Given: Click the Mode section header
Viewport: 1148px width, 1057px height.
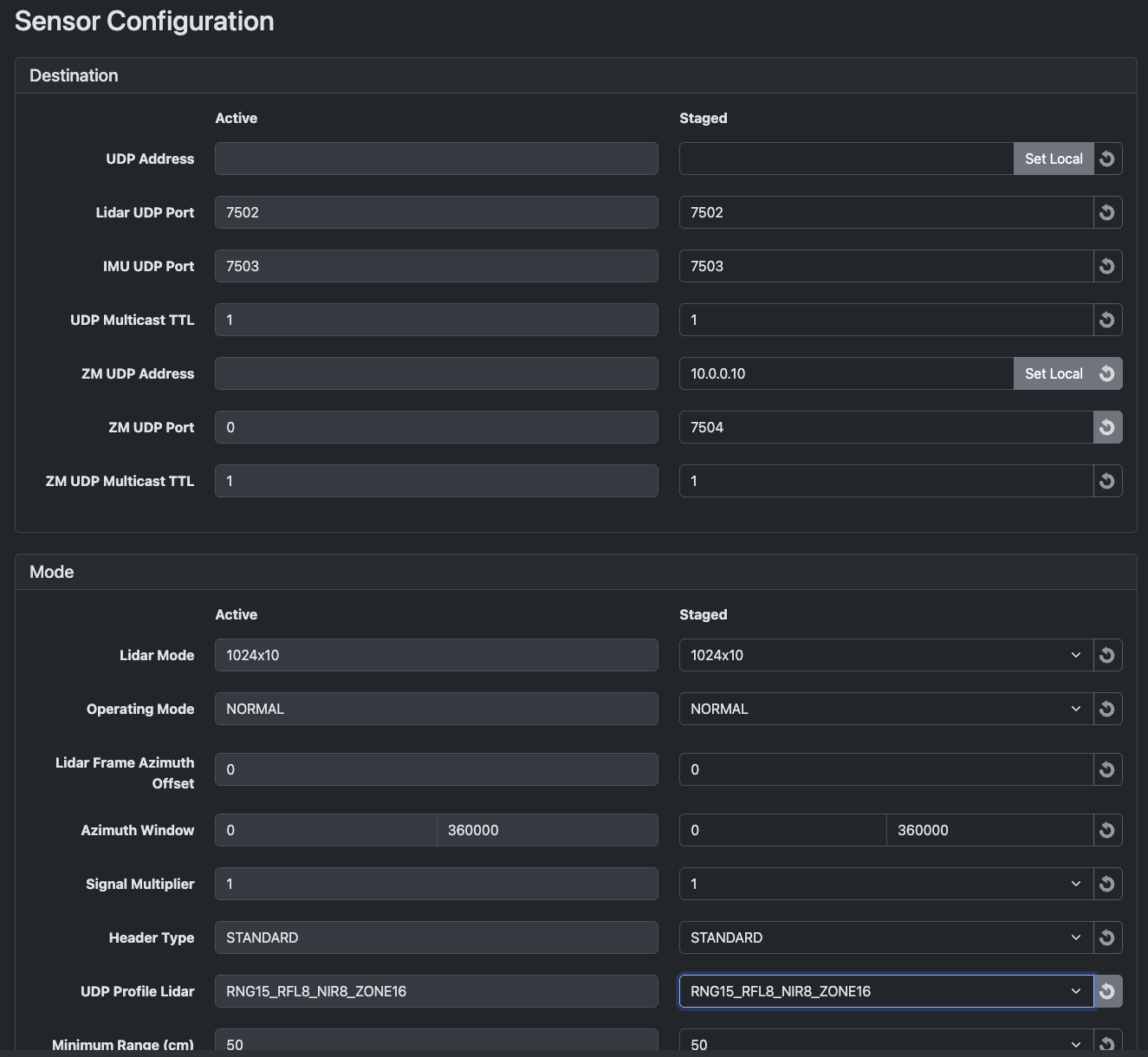Looking at the screenshot, I should click(575, 572).
